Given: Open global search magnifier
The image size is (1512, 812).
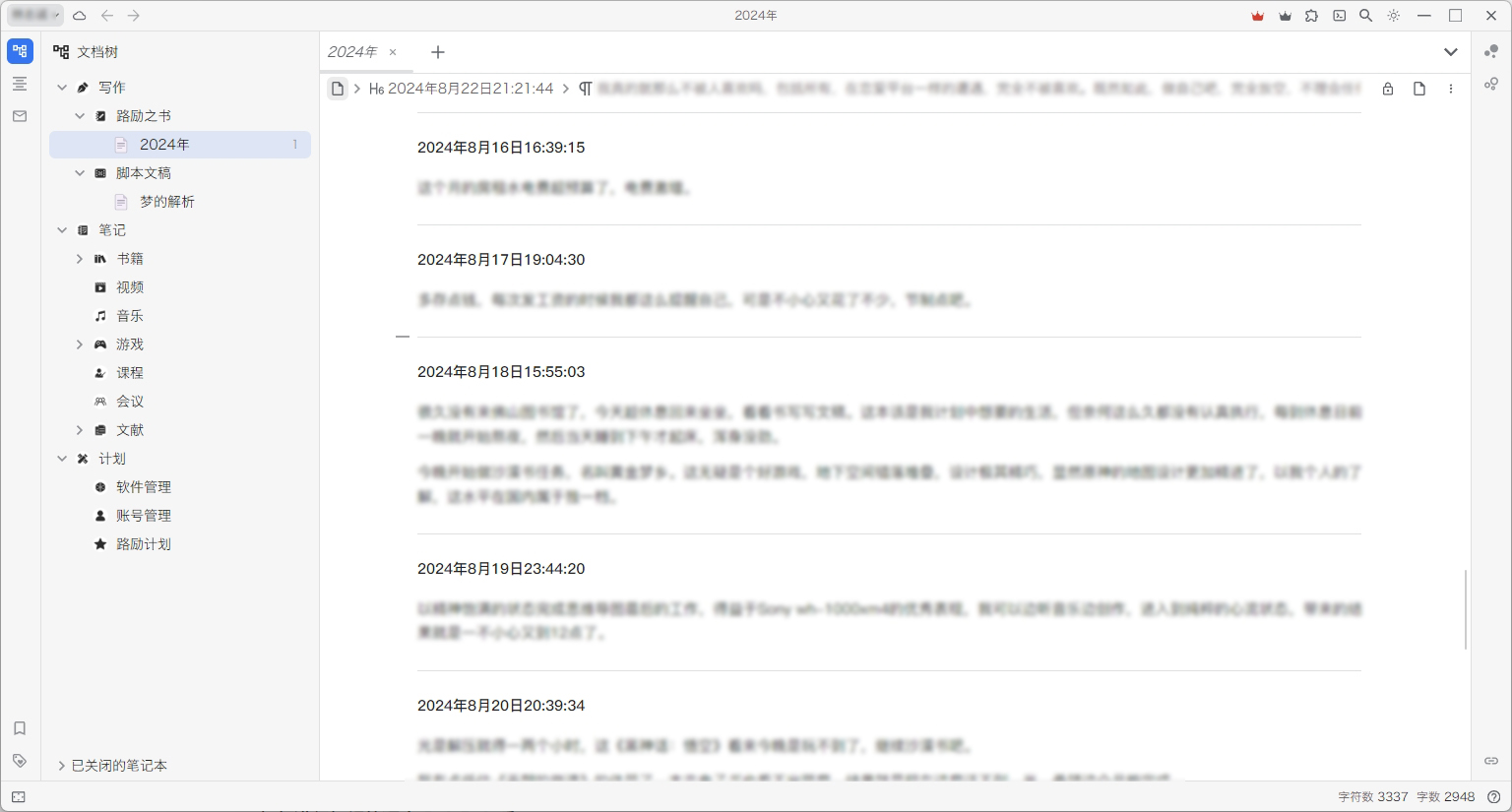Looking at the screenshot, I should (x=1365, y=16).
